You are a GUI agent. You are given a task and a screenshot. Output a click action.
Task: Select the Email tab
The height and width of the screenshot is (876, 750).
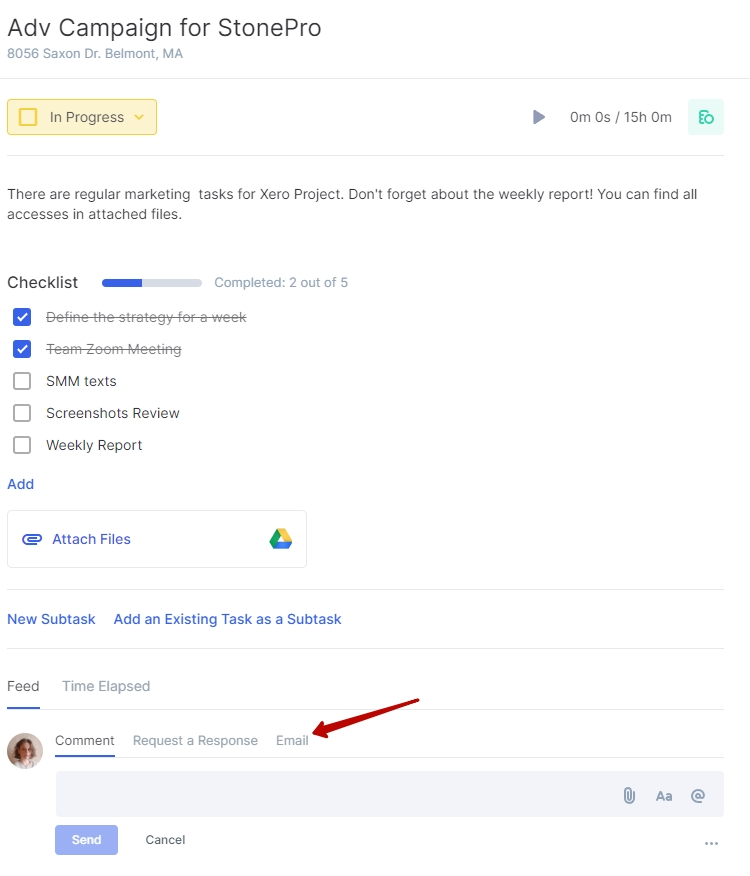(292, 740)
